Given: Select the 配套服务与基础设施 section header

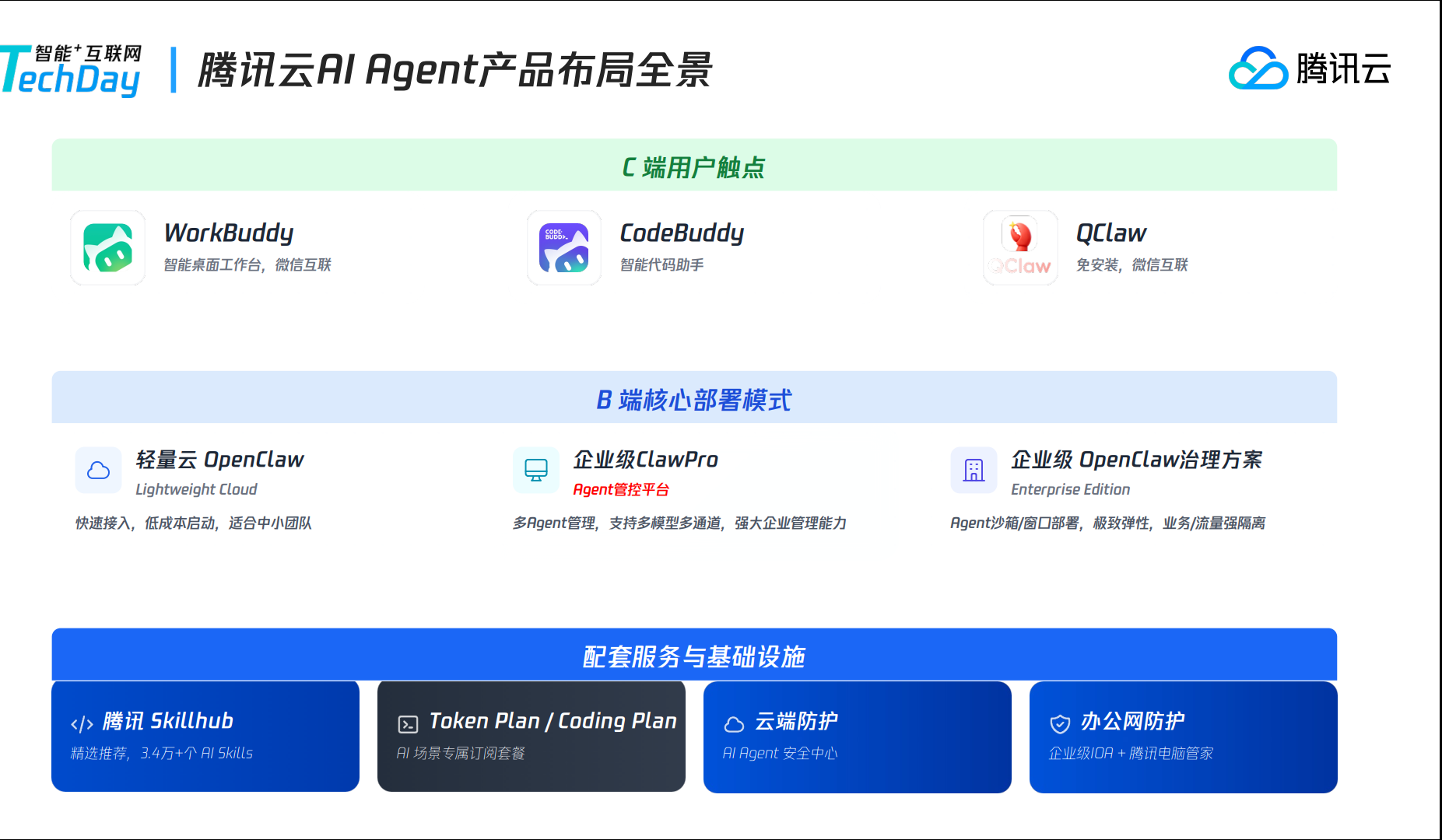Looking at the screenshot, I should pyautogui.click(x=694, y=654).
